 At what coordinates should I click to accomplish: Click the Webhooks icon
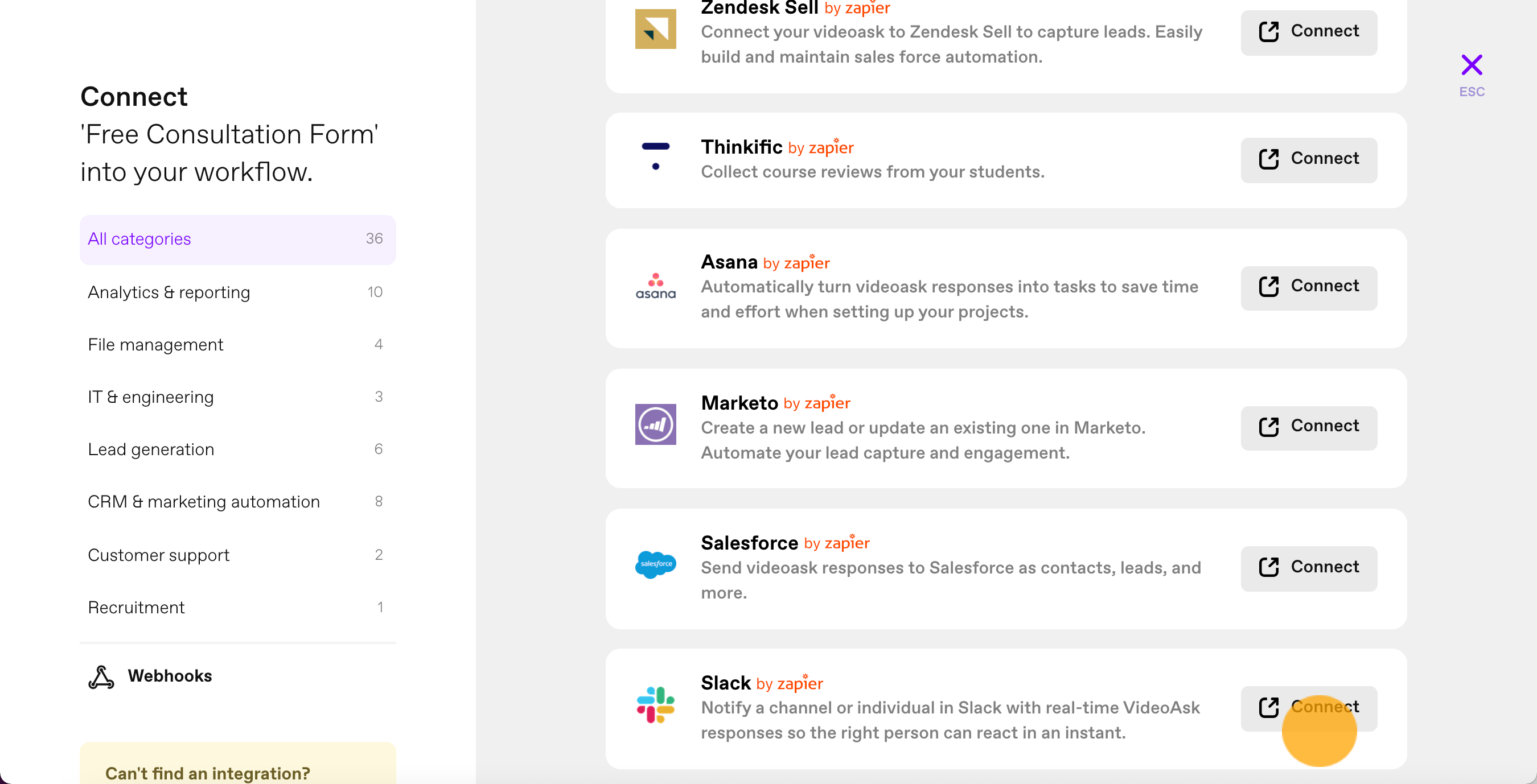pyautogui.click(x=101, y=676)
